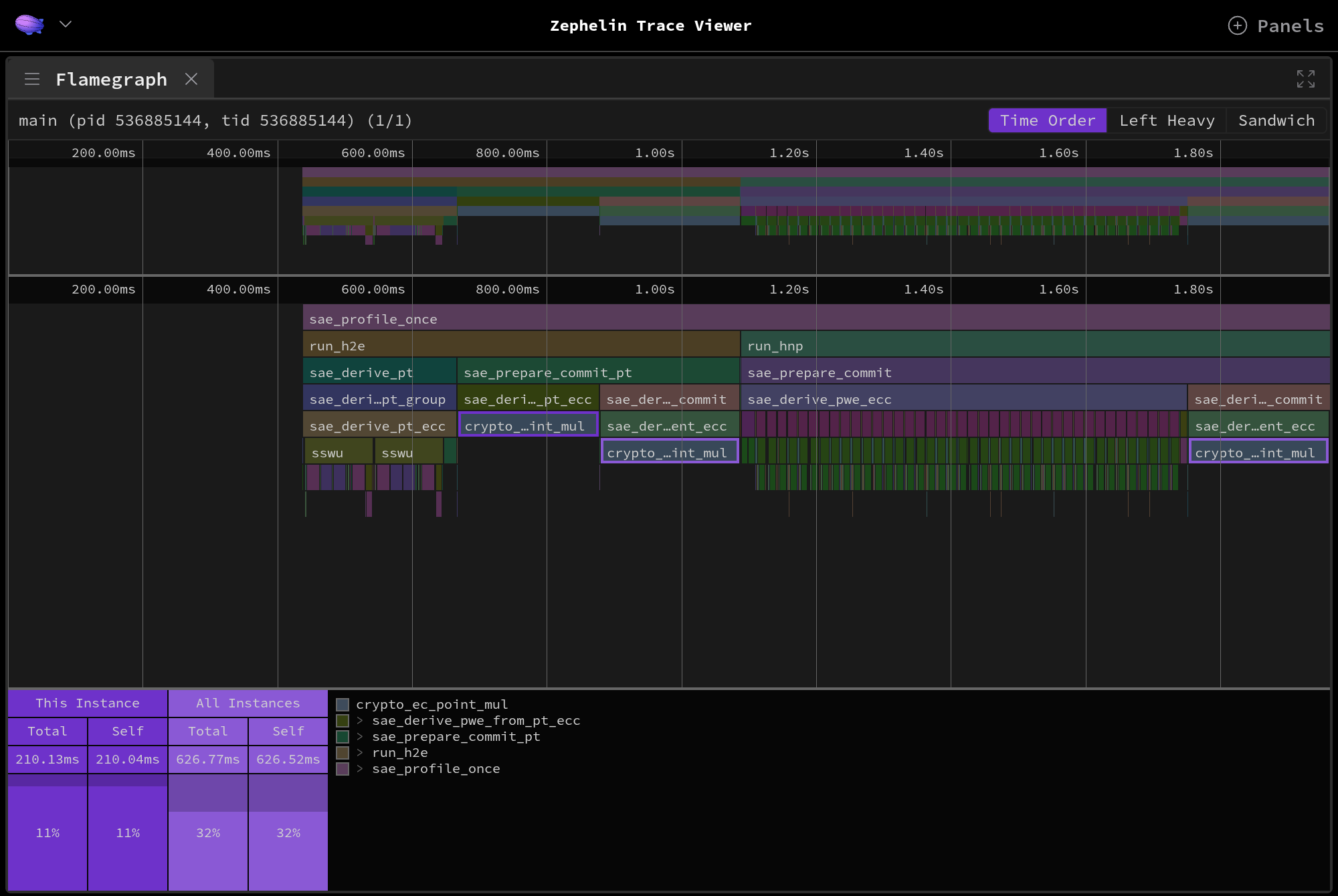Screen dimensions: 1338x896
Task: Select the highlighted crypto_…int_mul frame under sae_deri…_pt_ecc
Action: point(529,425)
